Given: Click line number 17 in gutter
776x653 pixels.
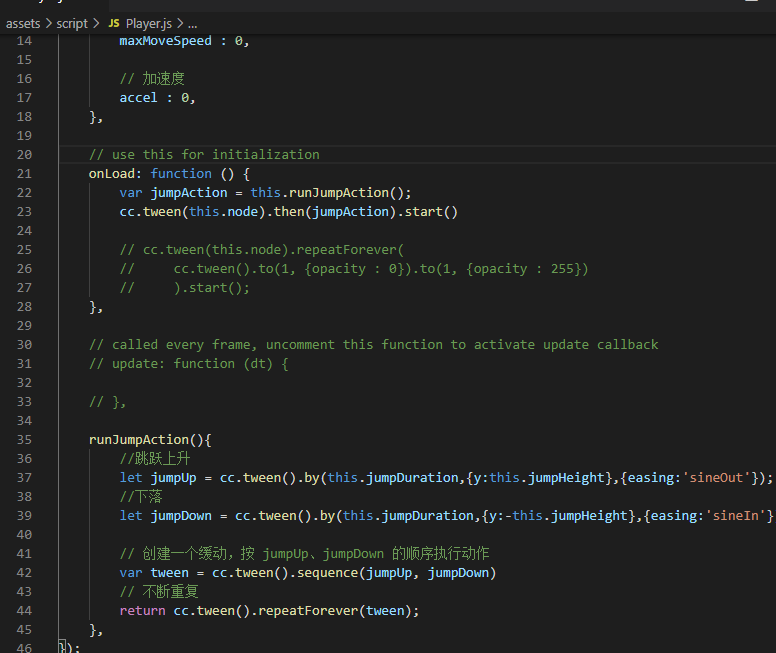Looking at the screenshot, I should (24, 98).
